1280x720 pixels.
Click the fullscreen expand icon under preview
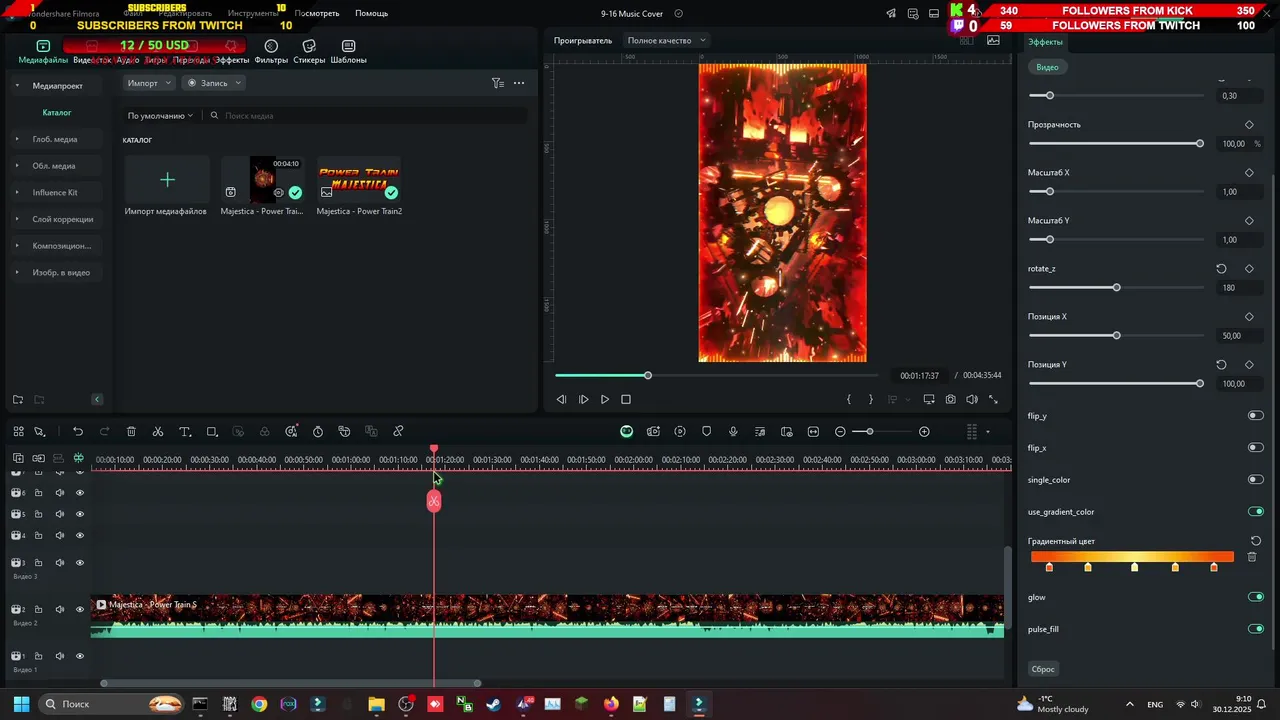pyautogui.click(x=993, y=399)
